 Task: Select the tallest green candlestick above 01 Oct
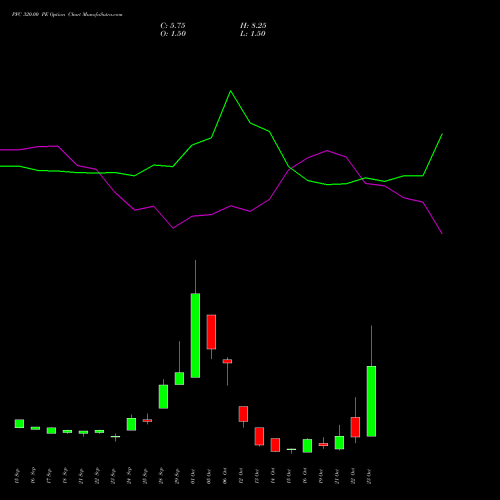195,335
